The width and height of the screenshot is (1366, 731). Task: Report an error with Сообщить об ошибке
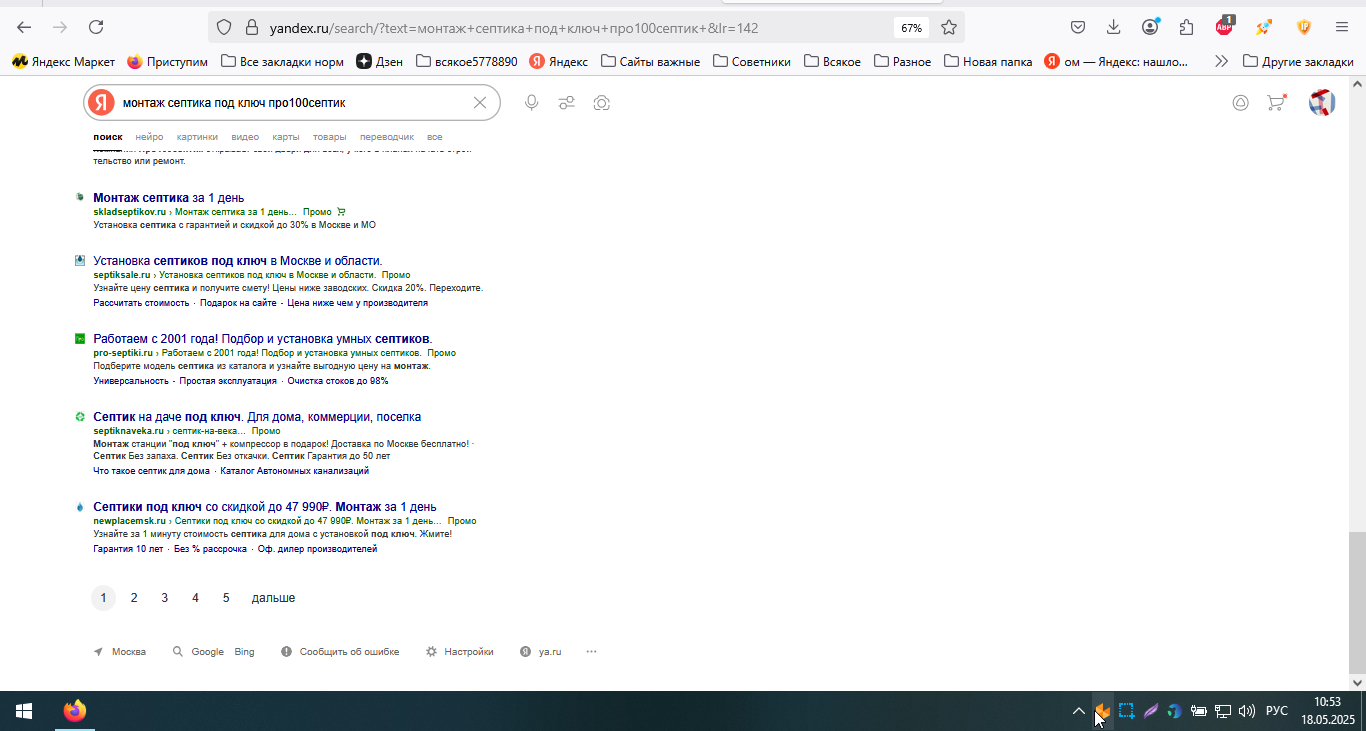(340, 651)
